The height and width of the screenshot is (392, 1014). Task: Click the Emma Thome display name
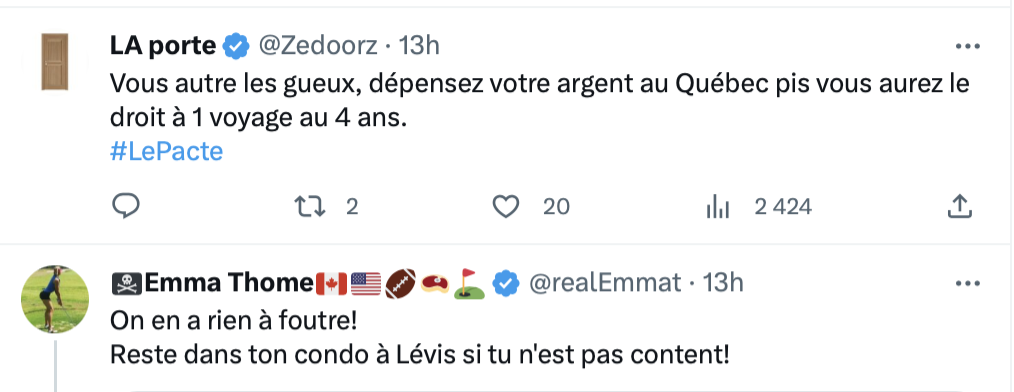click(229, 283)
